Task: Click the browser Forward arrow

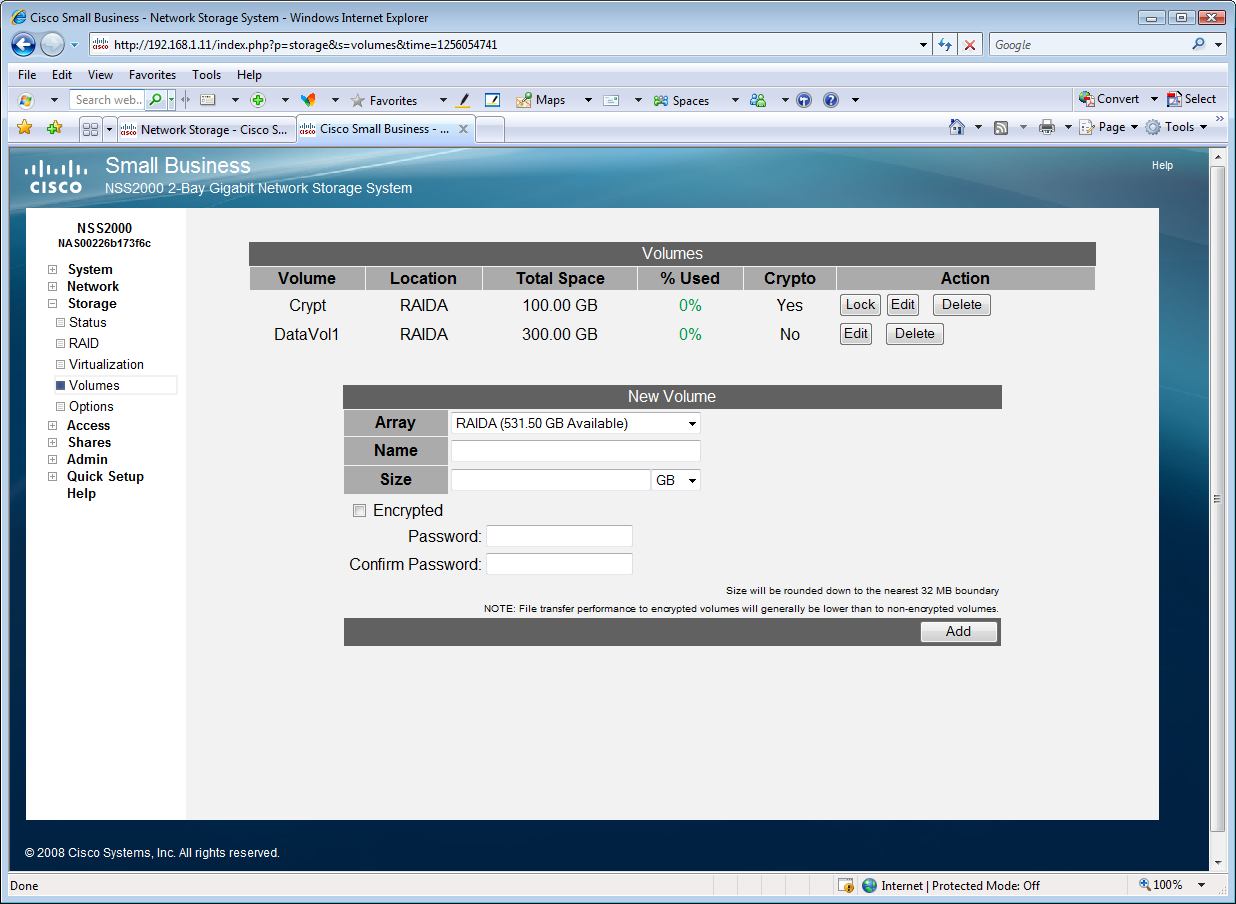Action: [53, 44]
